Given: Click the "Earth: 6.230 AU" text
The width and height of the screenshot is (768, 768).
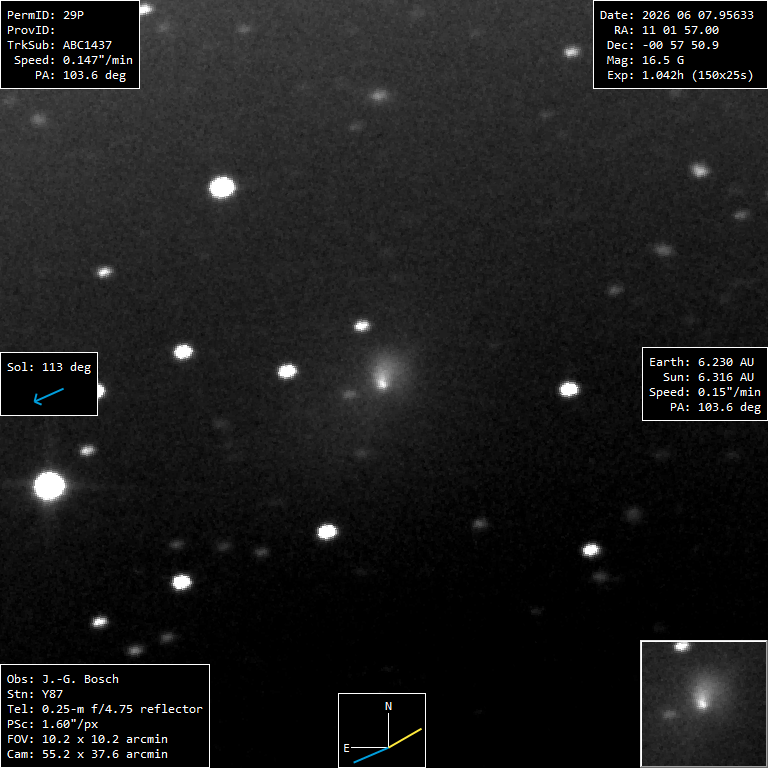Looking at the screenshot, I should tap(701, 362).
